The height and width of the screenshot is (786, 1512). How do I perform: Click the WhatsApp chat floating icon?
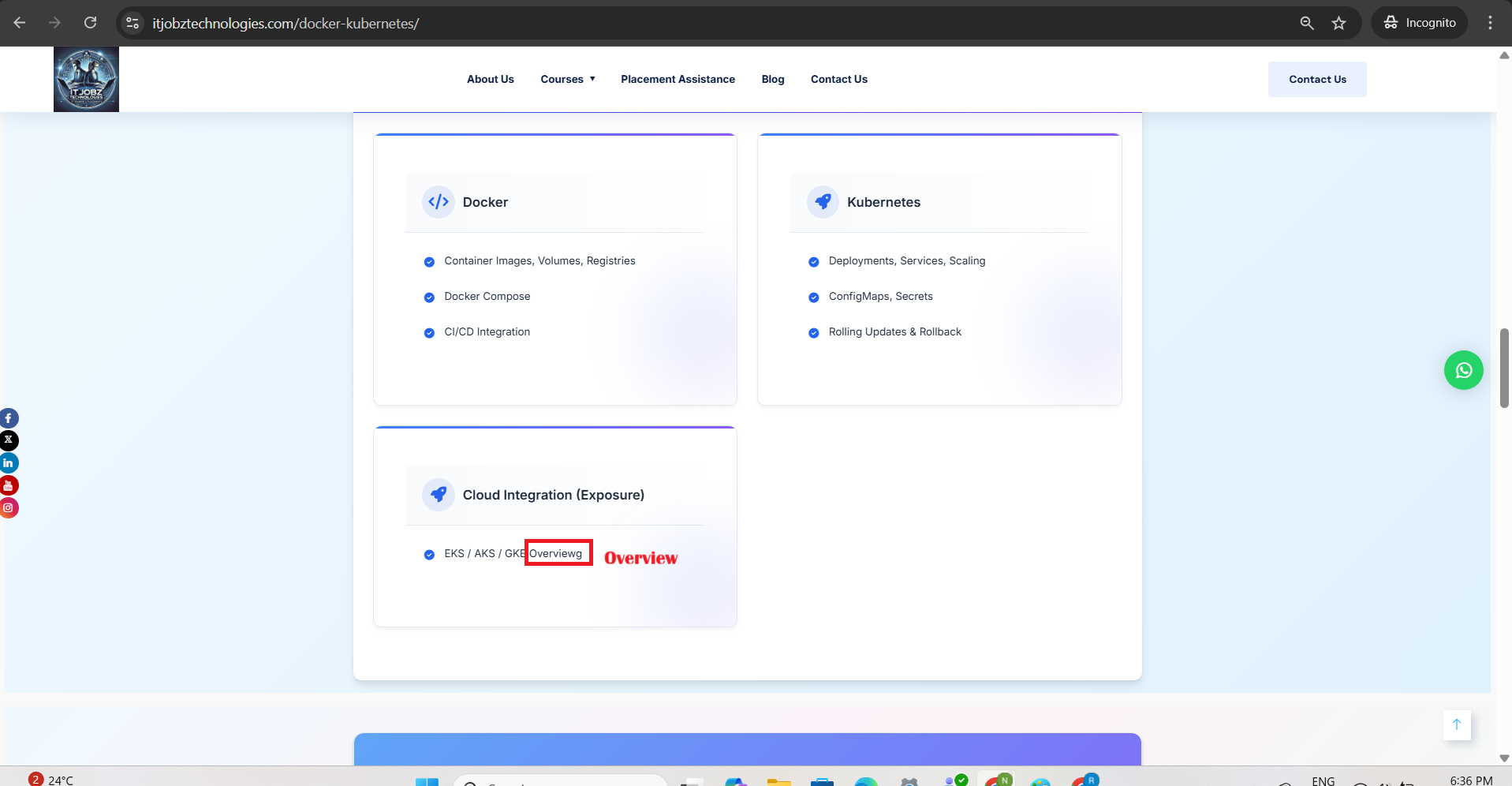[1463, 370]
